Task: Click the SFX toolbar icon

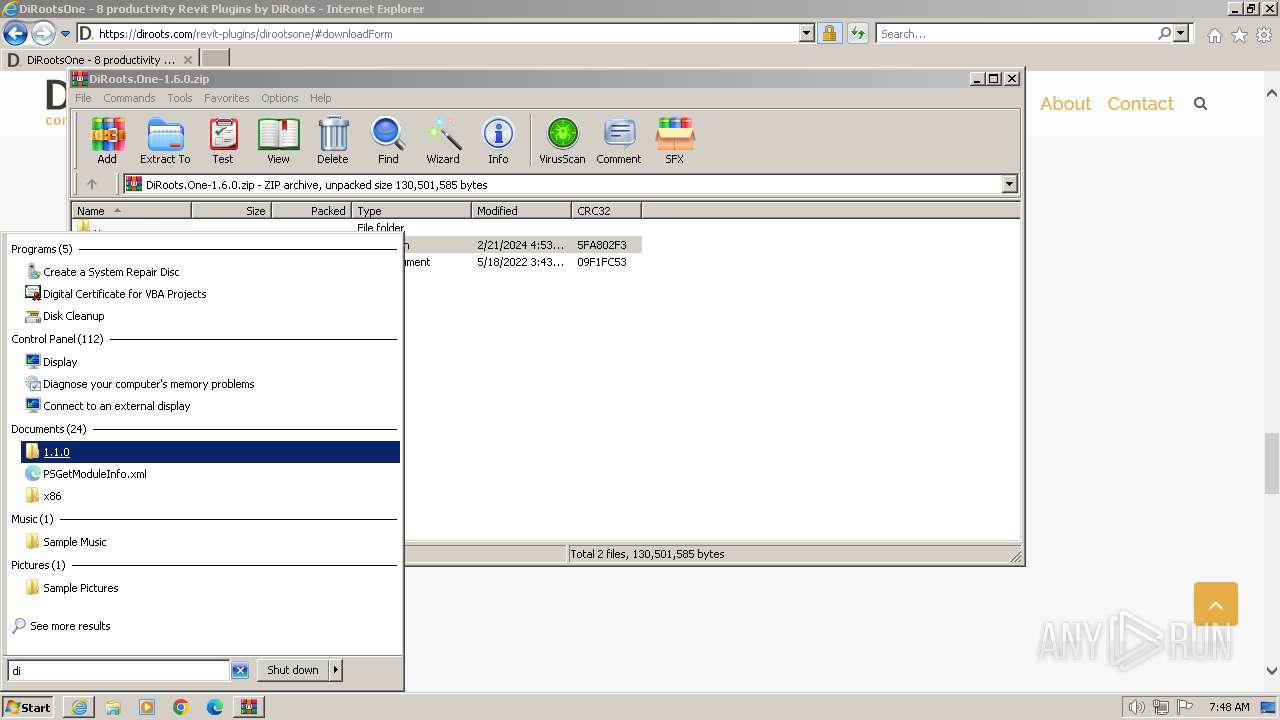Action: coord(675,140)
